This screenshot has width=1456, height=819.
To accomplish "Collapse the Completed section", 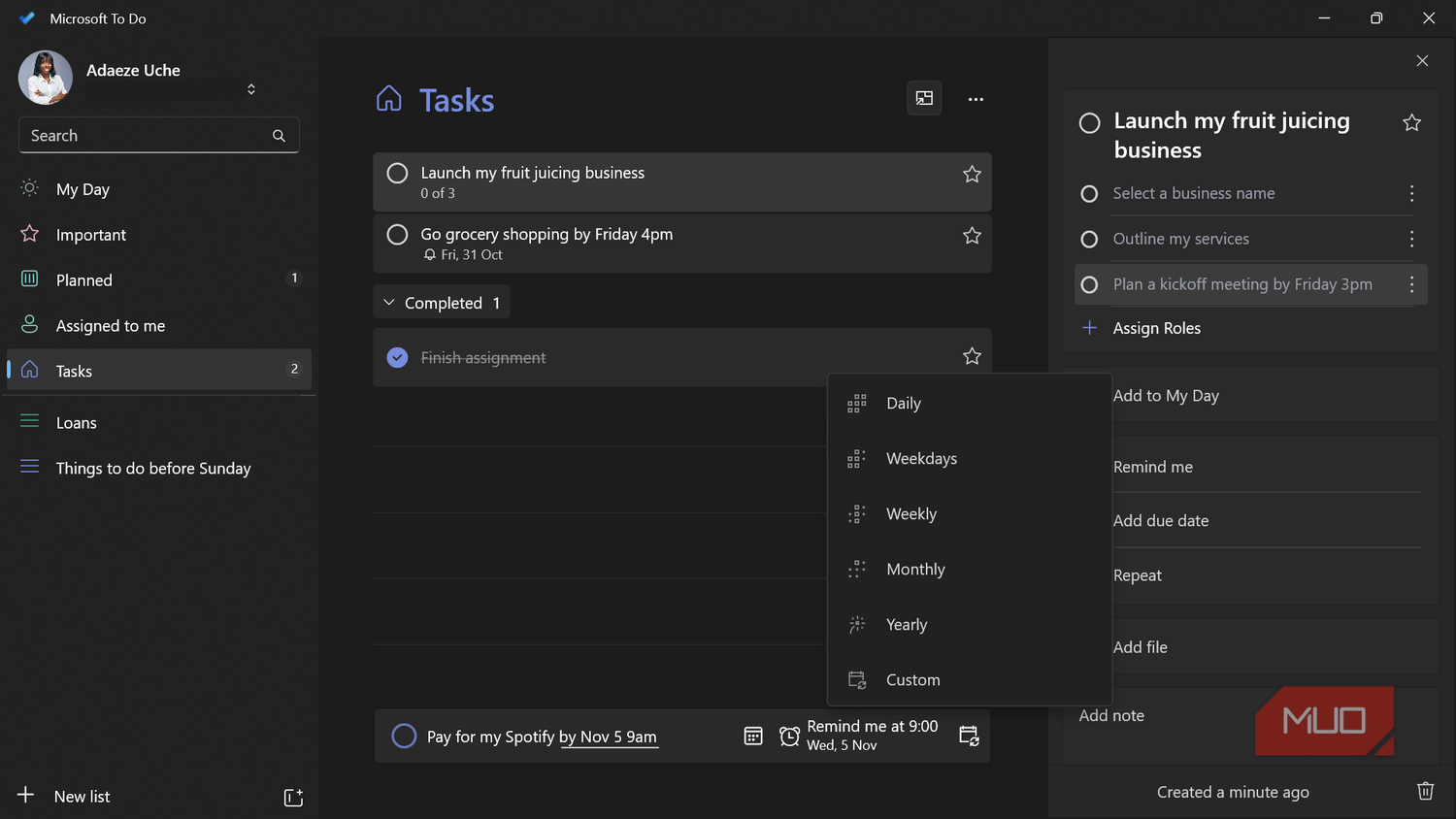I will click(442, 303).
